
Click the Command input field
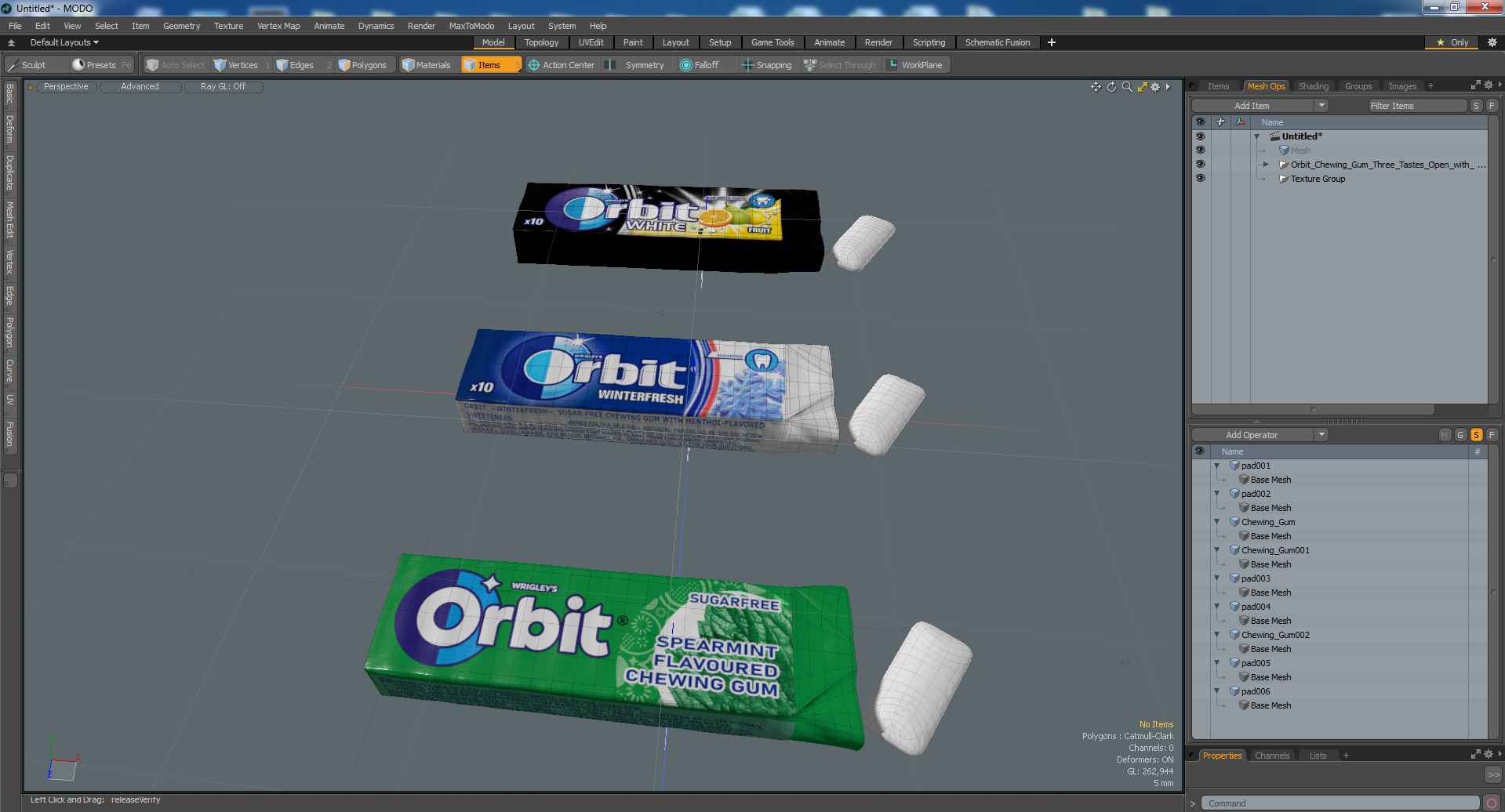(1340, 803)
